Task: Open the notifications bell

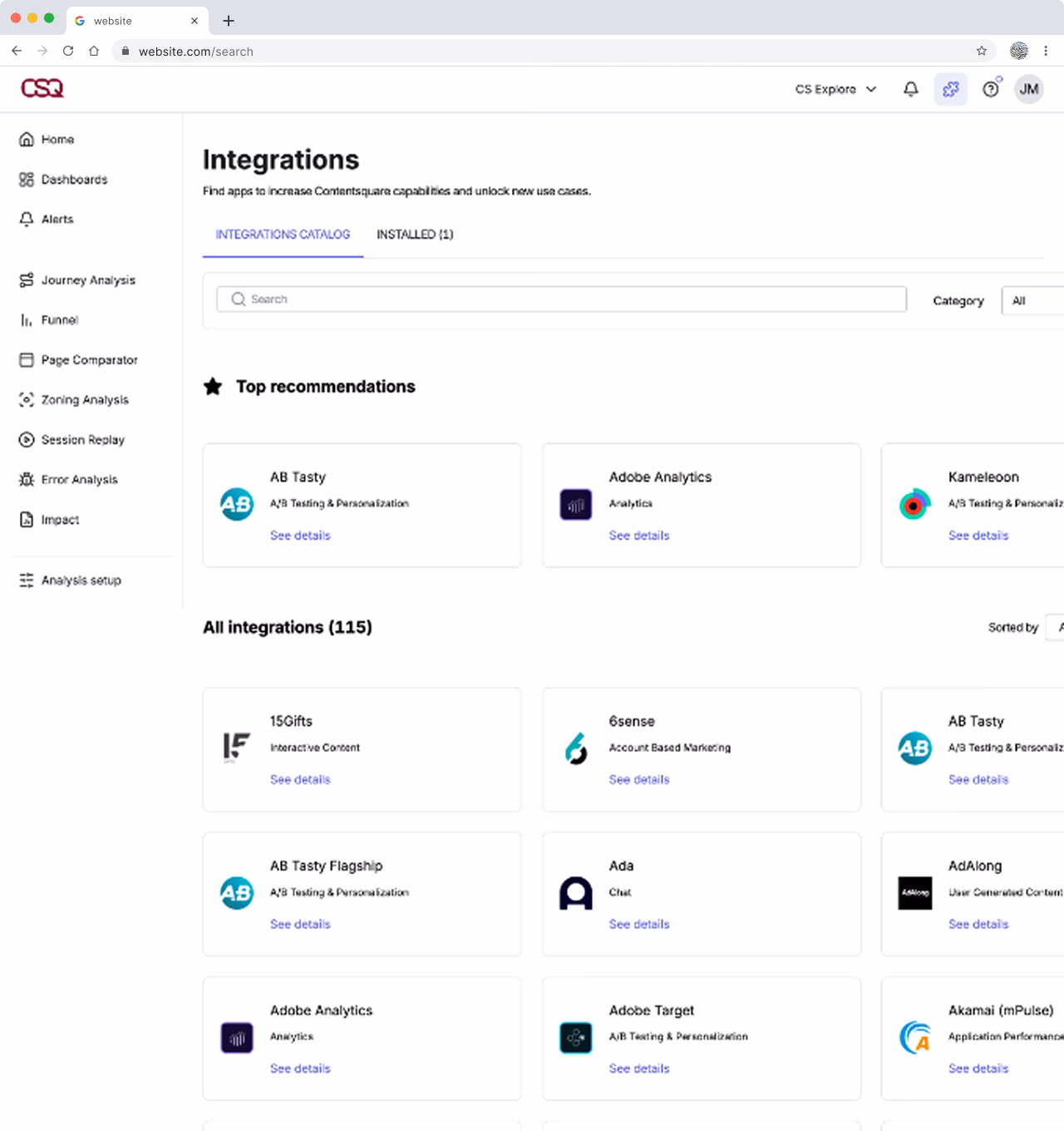Action: point(911,89)
